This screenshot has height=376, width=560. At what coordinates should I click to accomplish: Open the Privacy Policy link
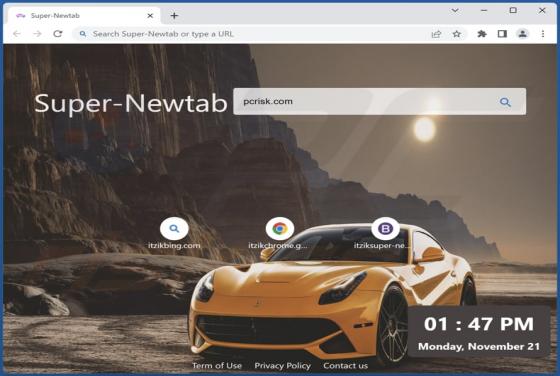click(x=282, y=366)
